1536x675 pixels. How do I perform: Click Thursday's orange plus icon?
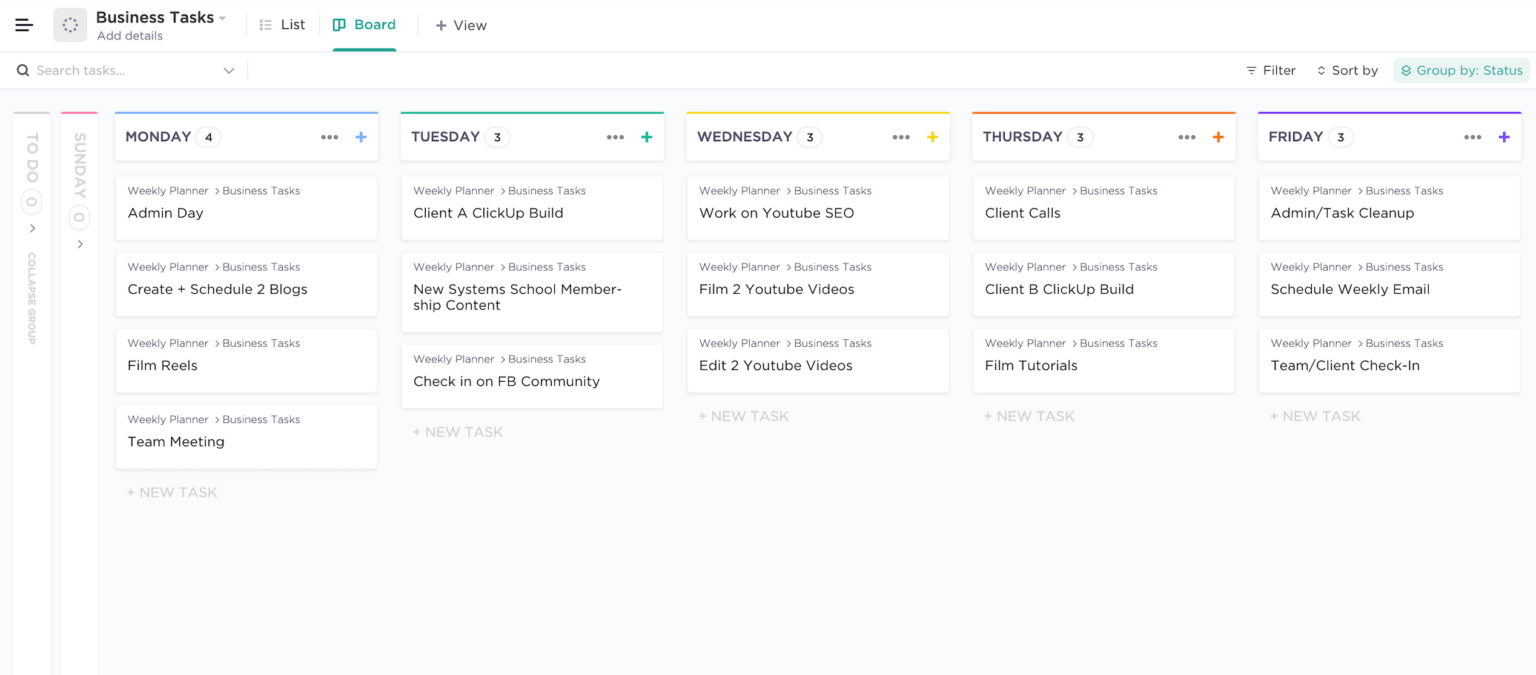(1218, 137)
